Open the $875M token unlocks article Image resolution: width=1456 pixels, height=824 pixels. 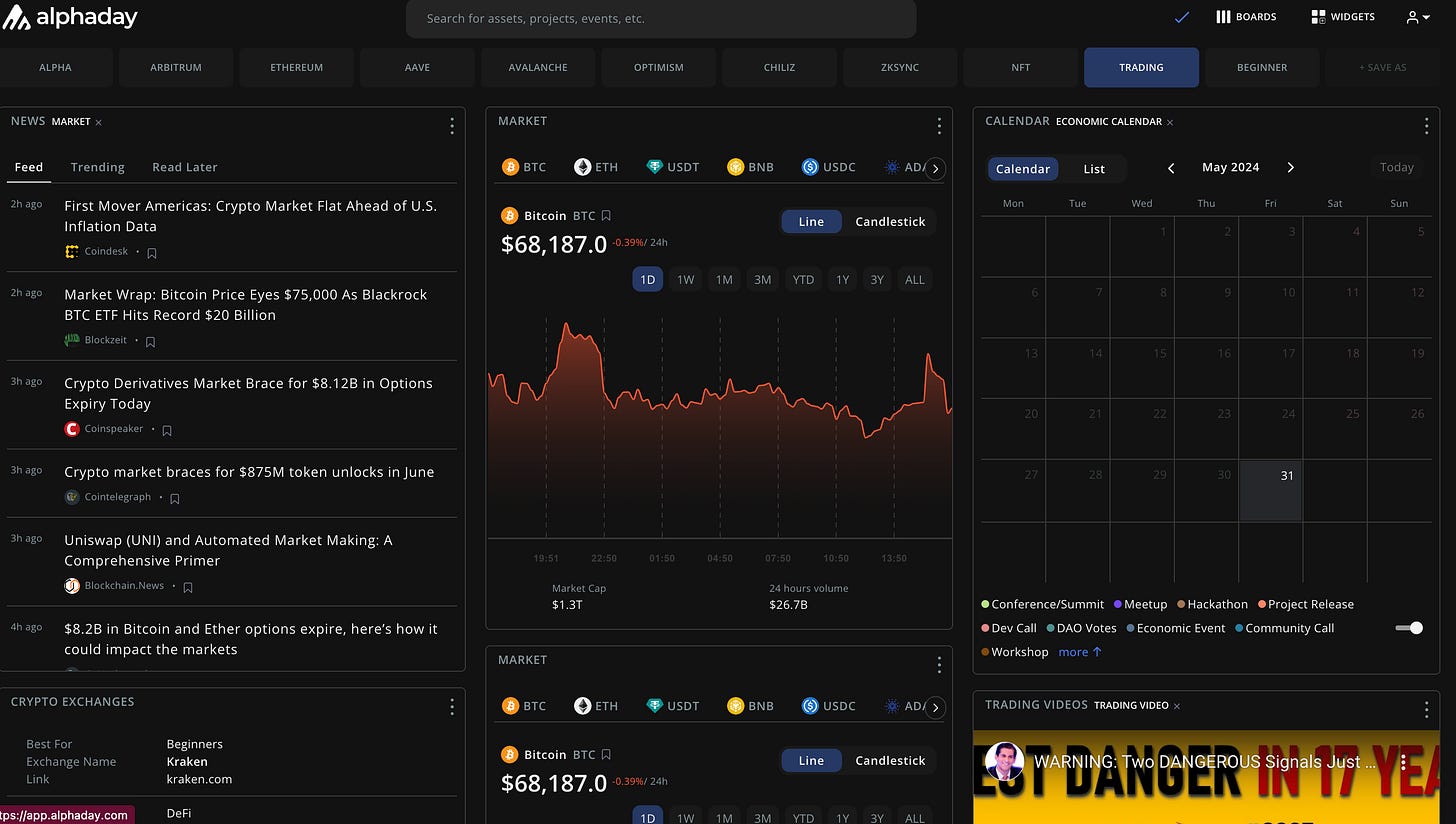(x=249, y=472)
